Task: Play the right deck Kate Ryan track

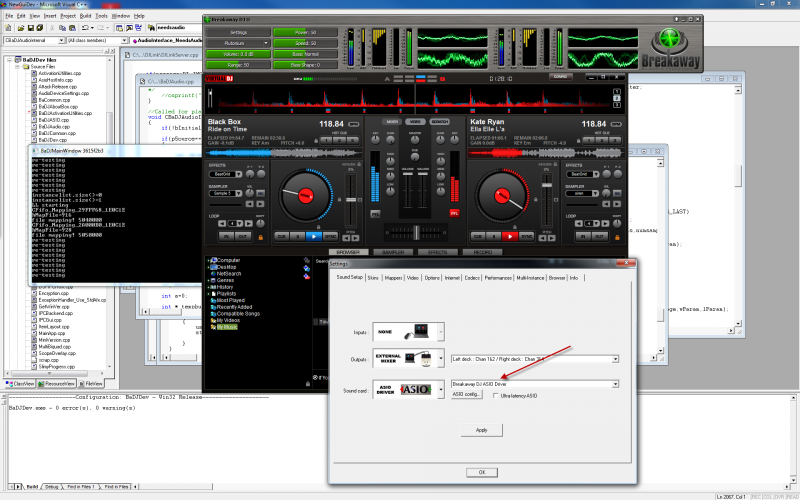Action: pos(510,236)
